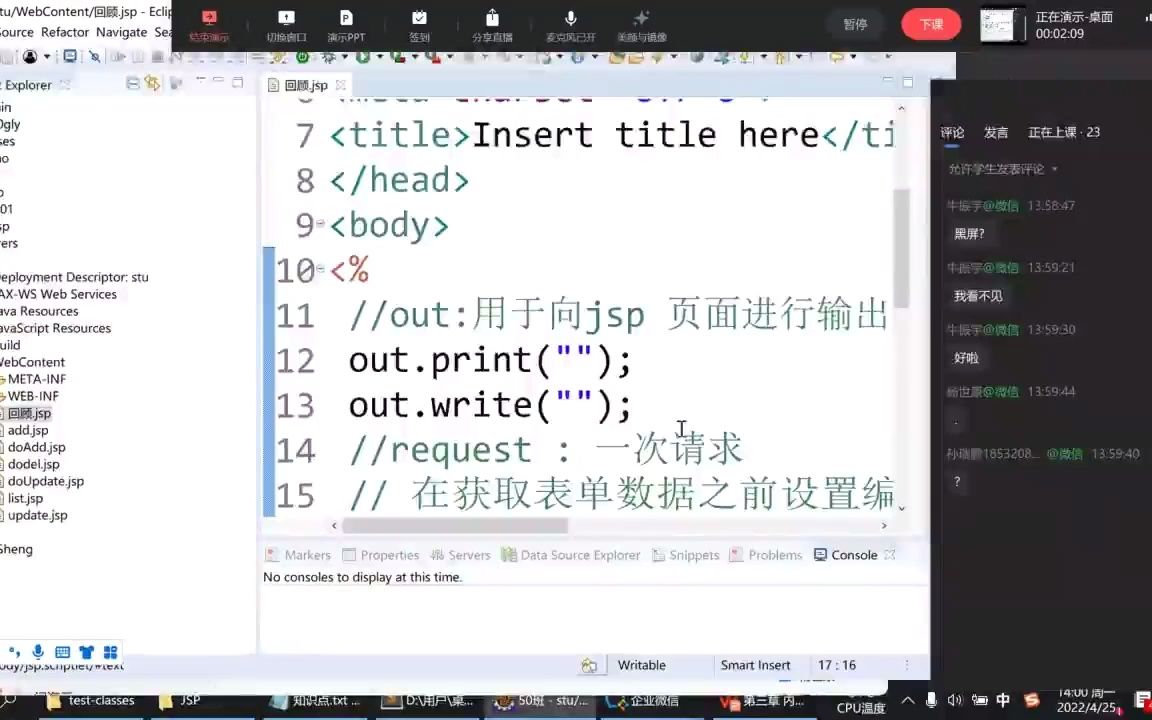Viewport: 1152px width, 720px height.
Task: Open the 发言 panel tab
Action: 995,132
